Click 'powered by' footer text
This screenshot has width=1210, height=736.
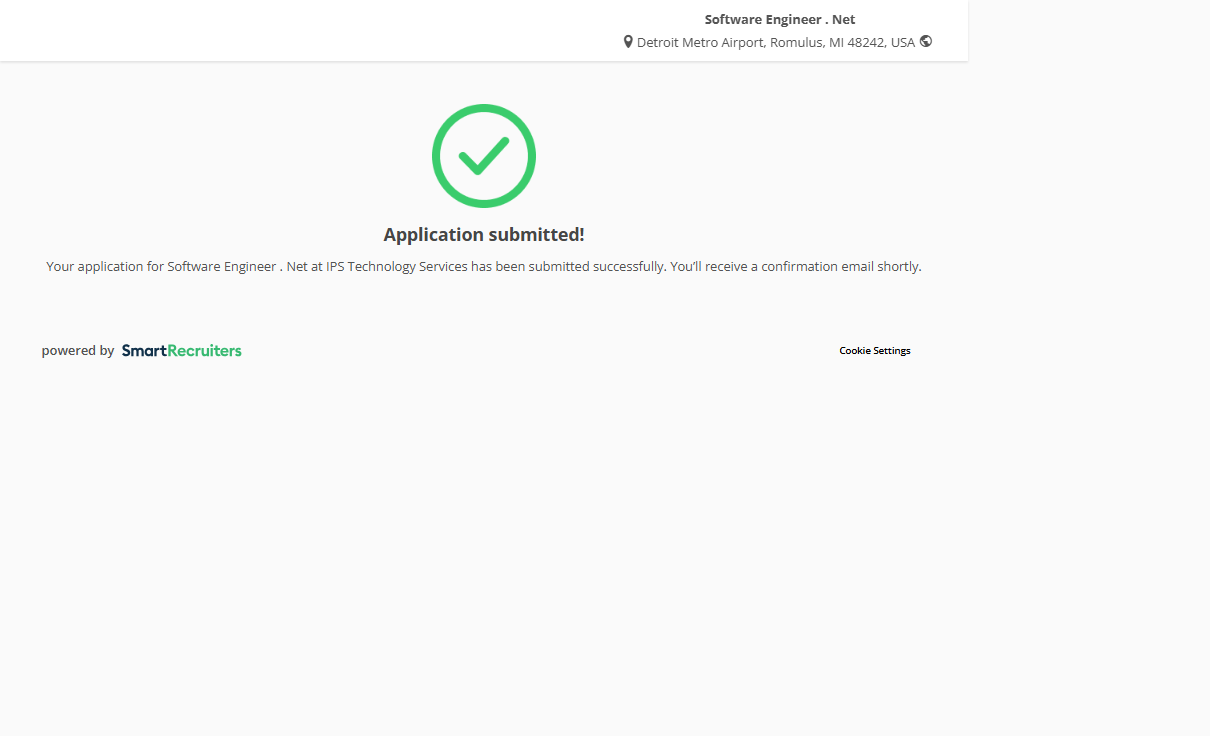point(78,351)
